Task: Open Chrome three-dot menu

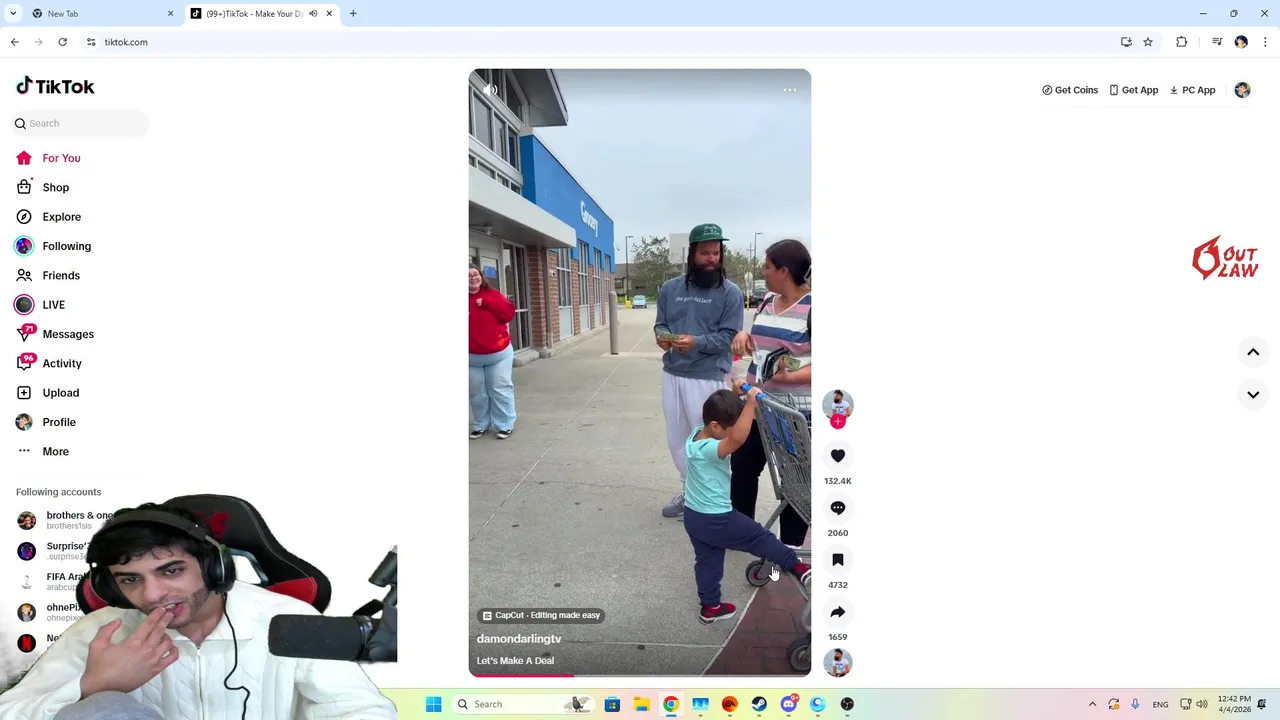Action: [x=1266, y=42]
